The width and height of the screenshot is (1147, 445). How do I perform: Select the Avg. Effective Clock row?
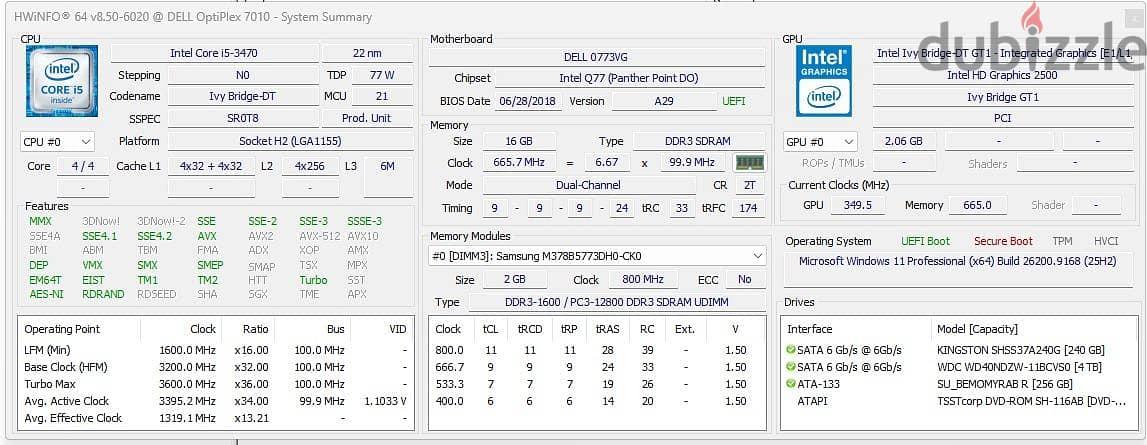tap(215, 418)
